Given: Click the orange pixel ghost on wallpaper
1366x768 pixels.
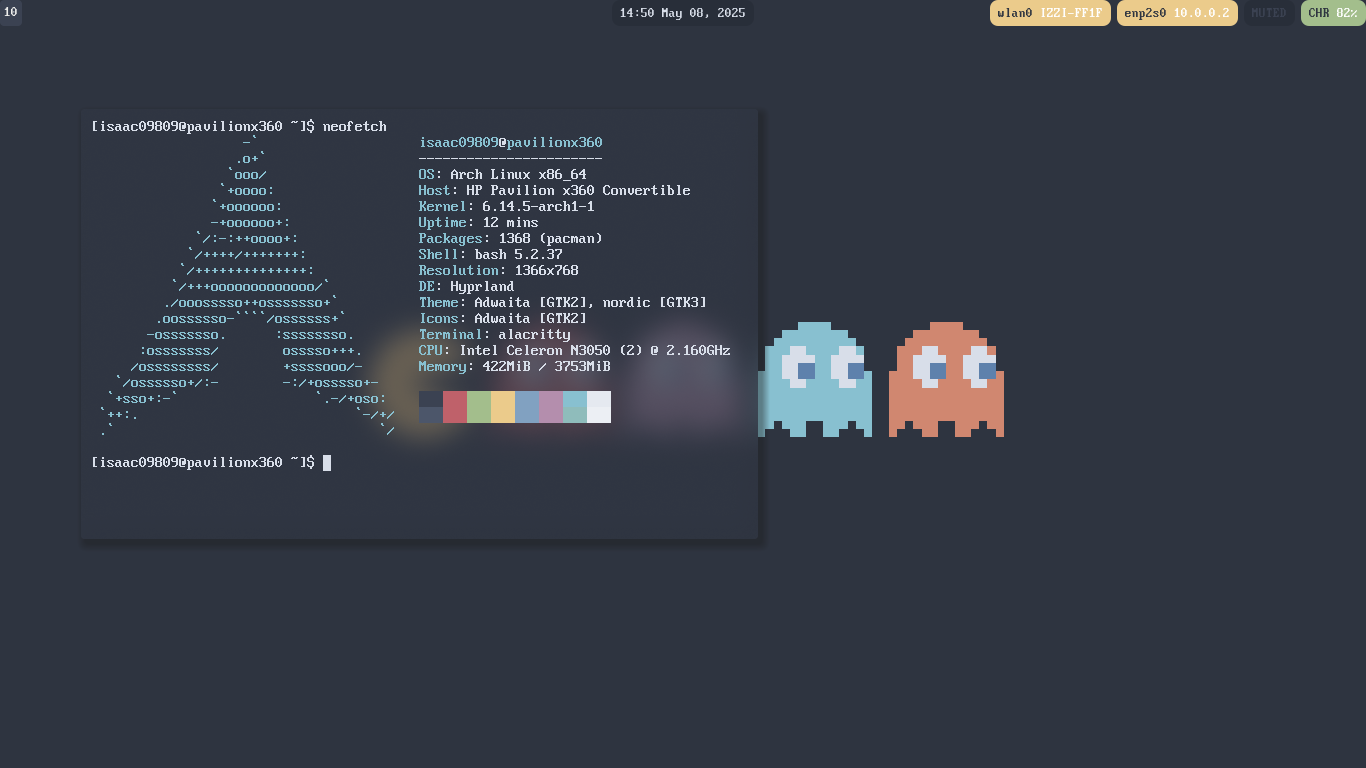Looking at the screenshot, I should point(946,379).
